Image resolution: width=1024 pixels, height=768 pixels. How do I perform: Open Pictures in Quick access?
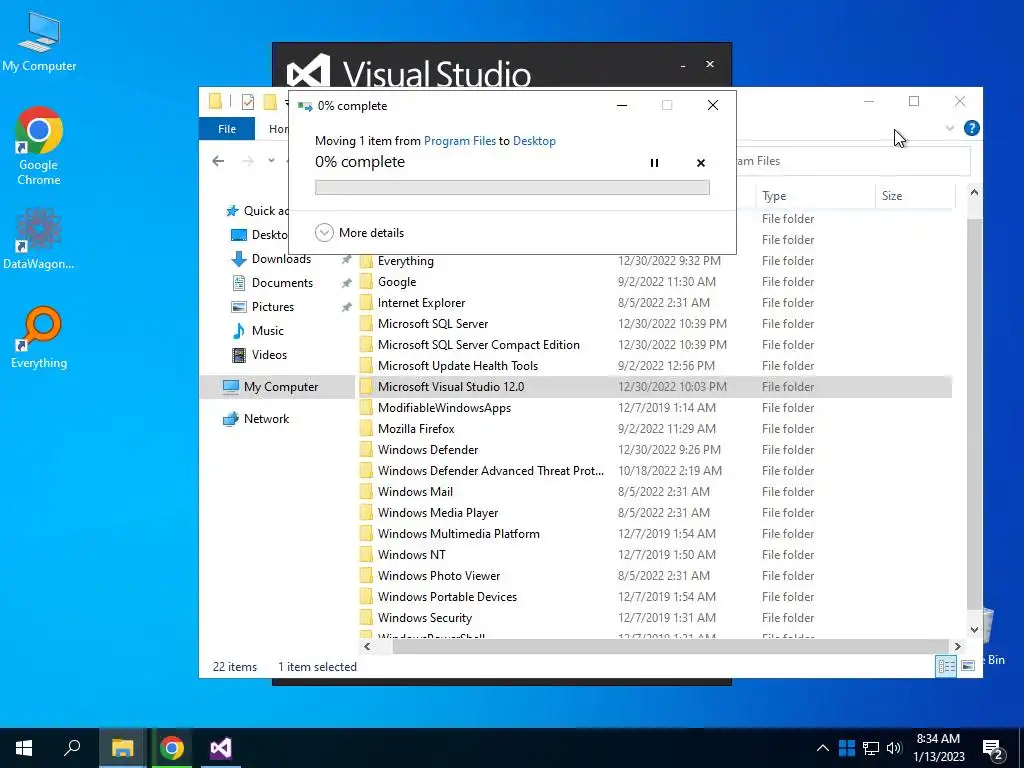click(264, 307)
